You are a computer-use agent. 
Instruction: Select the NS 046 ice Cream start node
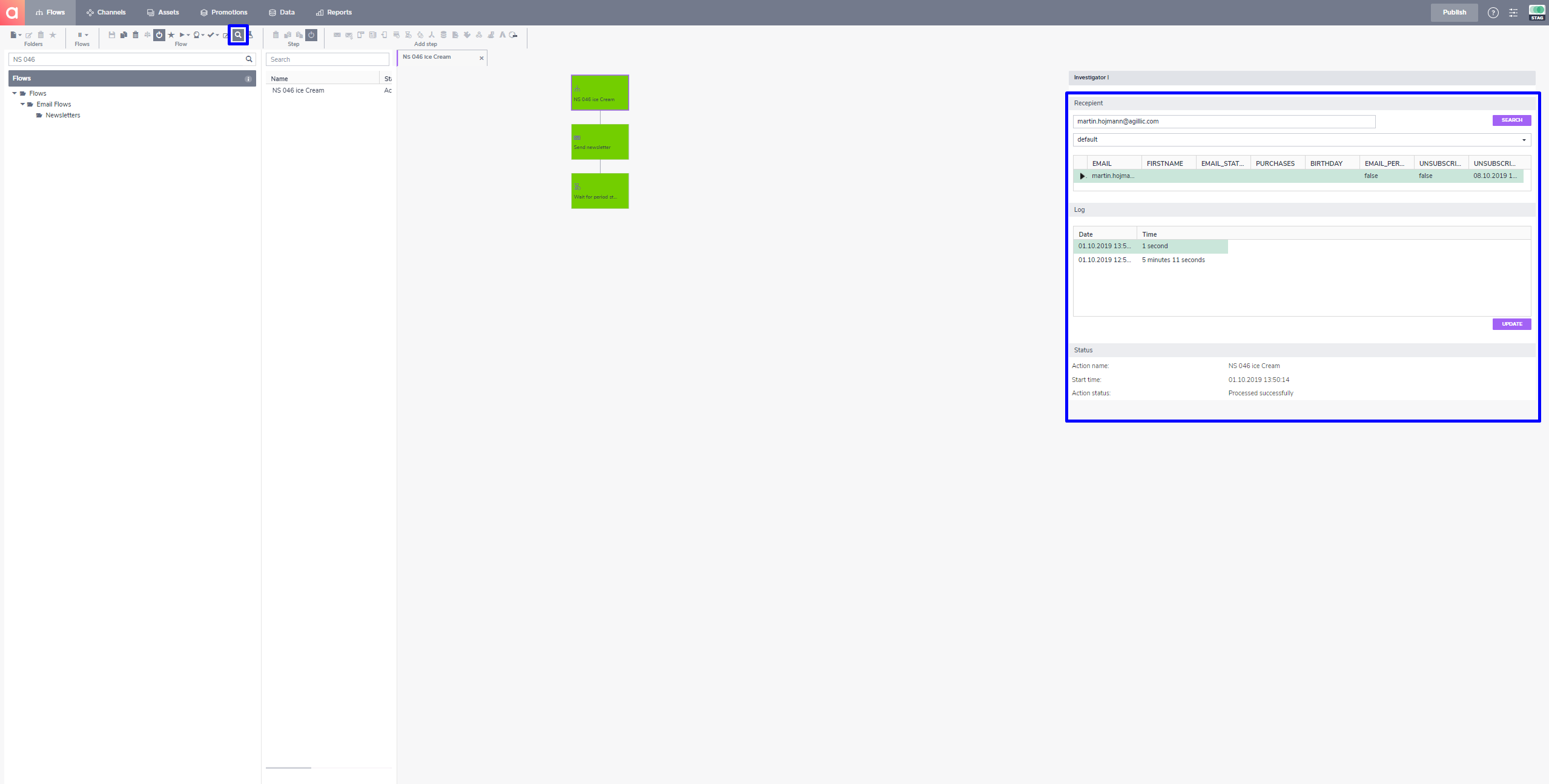[x=600, y=93]
